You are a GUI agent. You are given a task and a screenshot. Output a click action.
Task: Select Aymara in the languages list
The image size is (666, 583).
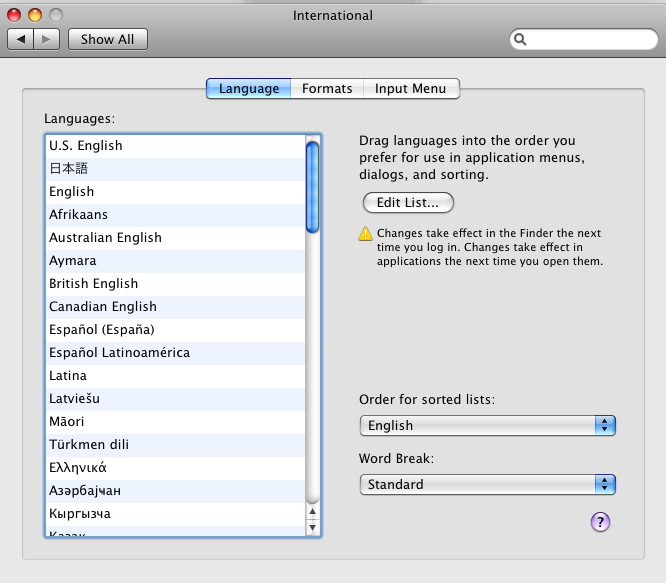pyautogui.click(x=175, y=261)
